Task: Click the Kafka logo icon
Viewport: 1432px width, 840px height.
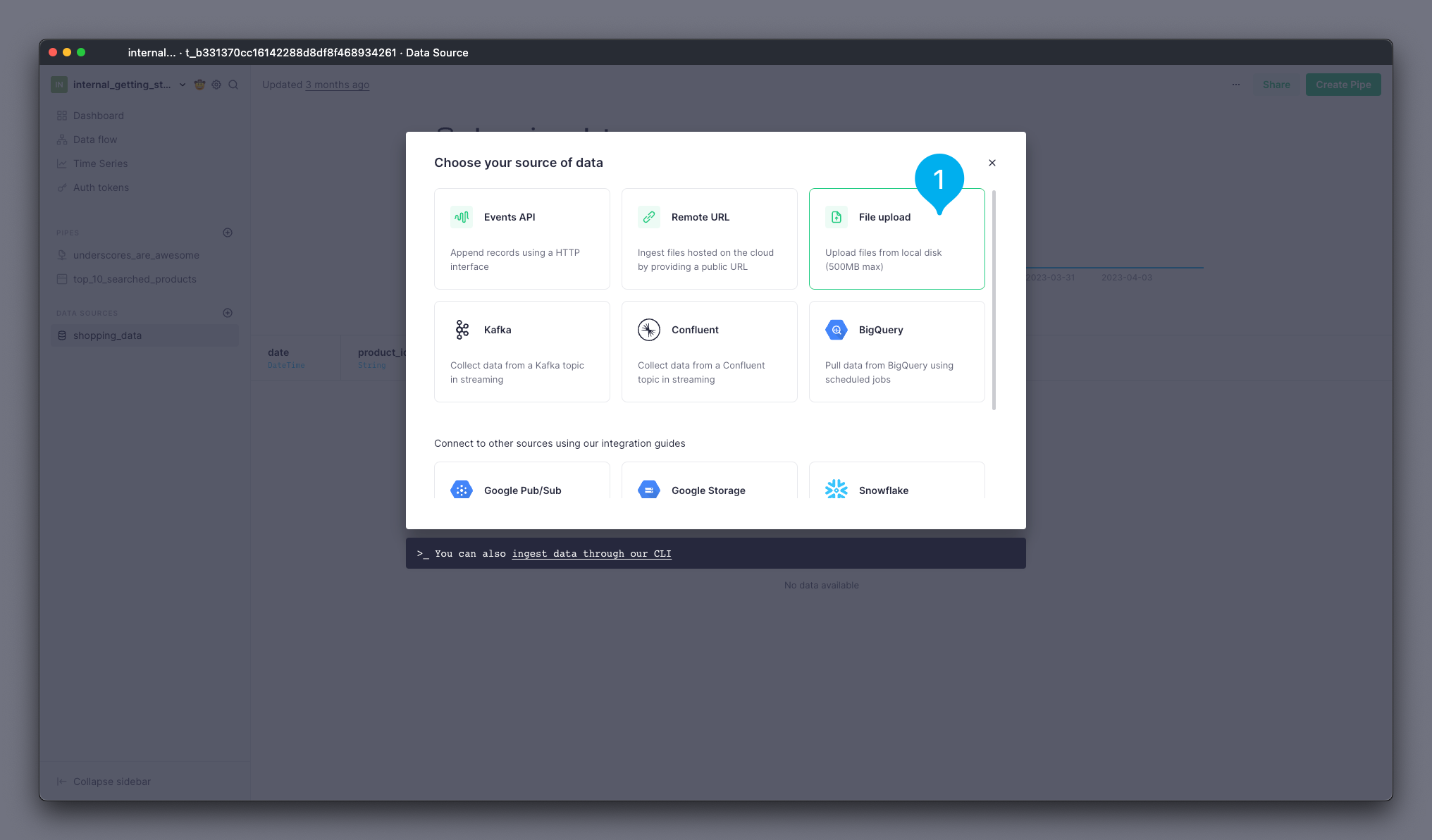Action: [462, 330]
